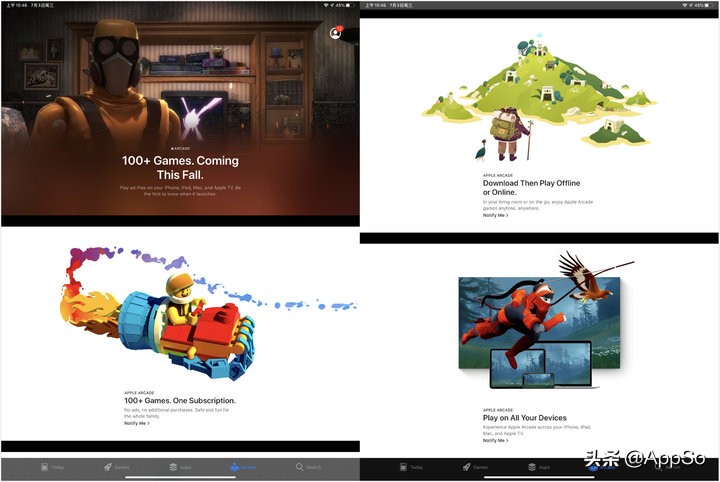Tap Notify Me under Download Then Play Offline
Screen dimensions: 720x482
click(495, 215)
